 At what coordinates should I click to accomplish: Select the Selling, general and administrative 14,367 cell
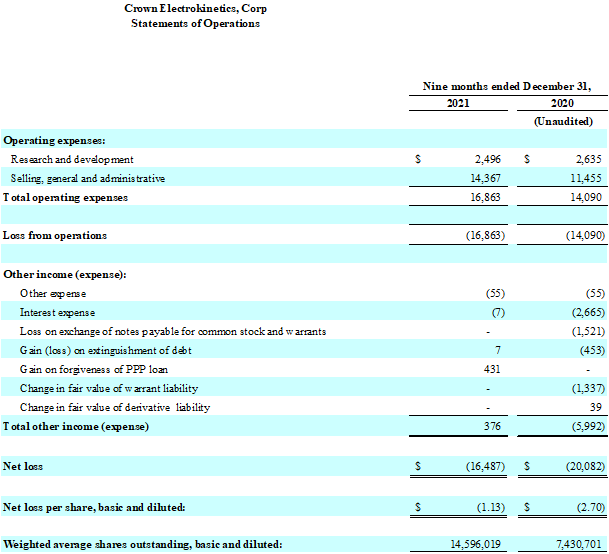[x=484, y=178]
